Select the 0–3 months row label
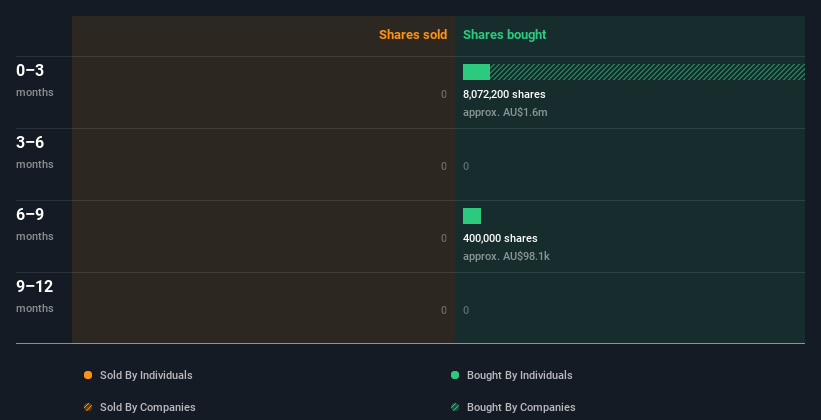The width and height of the screenshot is (821, 420). coord(35,80)
